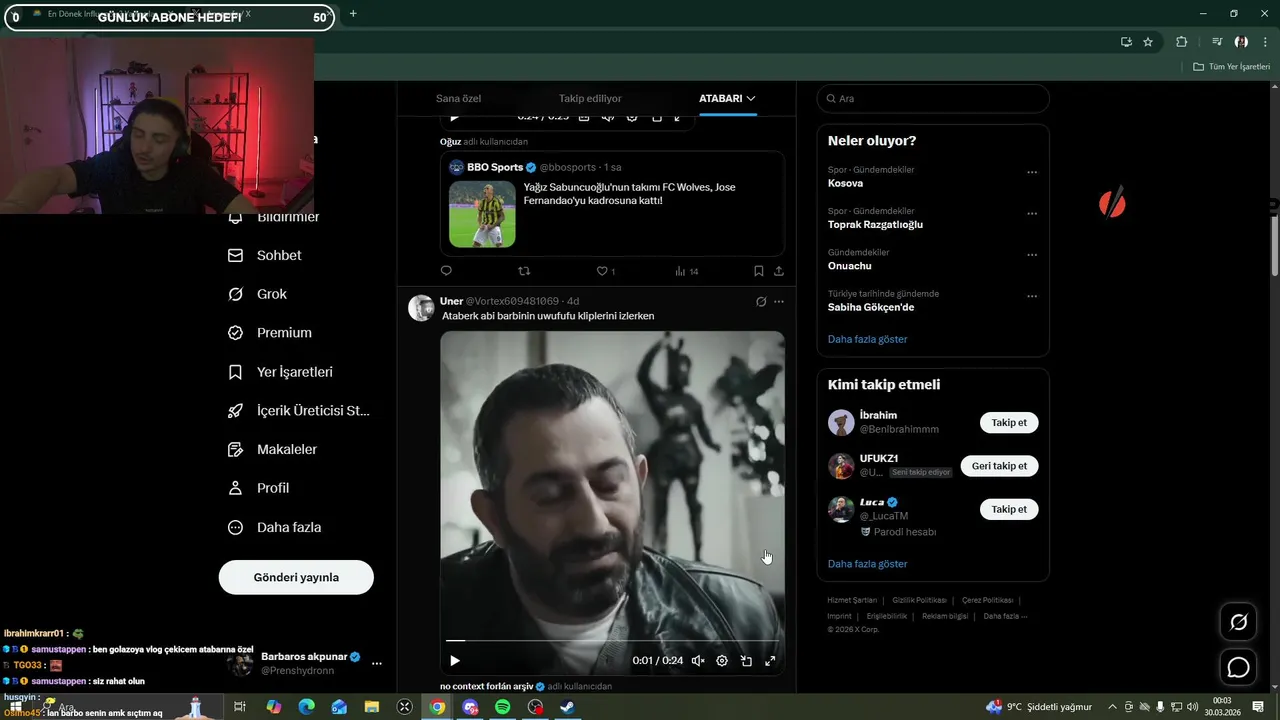Click the Ara search field on X
Screen dimensions: 1280x720
933,98
